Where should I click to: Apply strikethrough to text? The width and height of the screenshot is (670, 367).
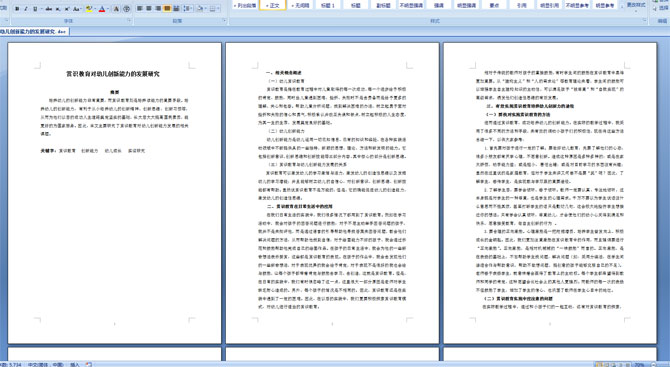(x=49, y=9)
